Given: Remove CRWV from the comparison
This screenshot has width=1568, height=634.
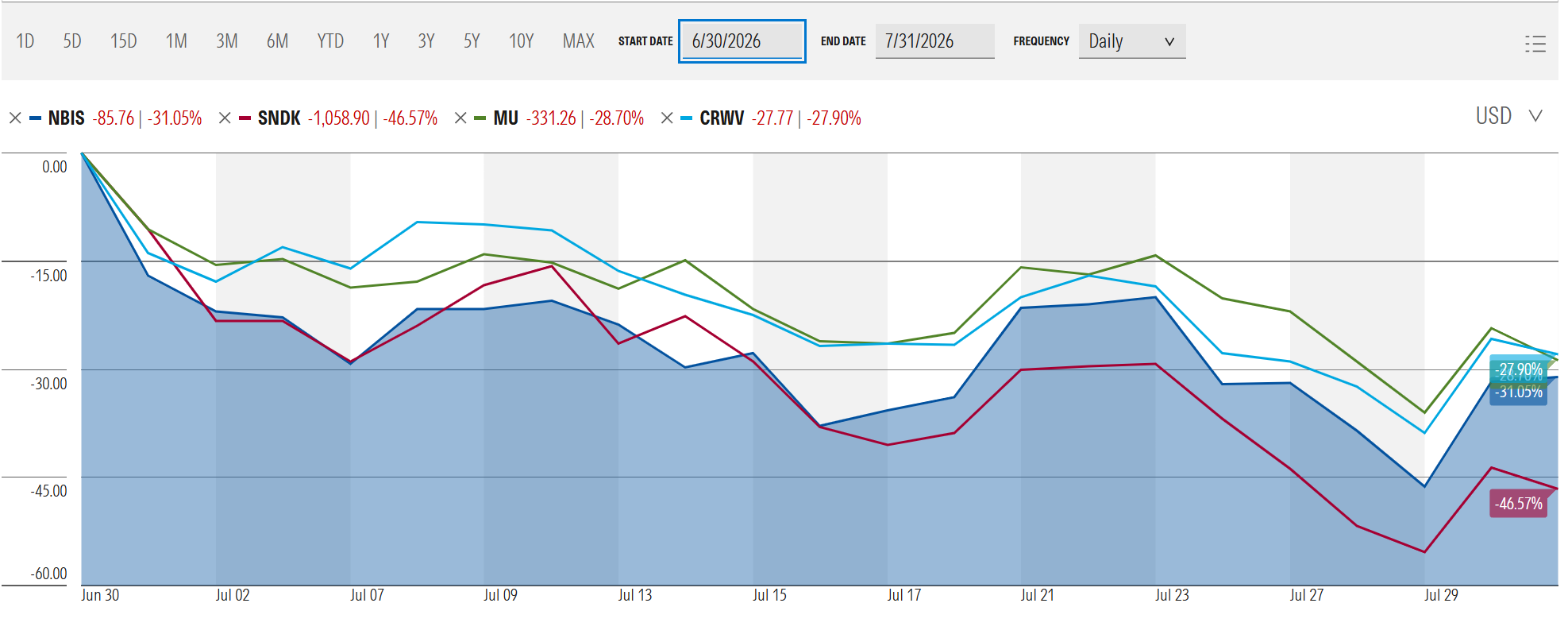Looking at the screenshot, I should point(667,118).
